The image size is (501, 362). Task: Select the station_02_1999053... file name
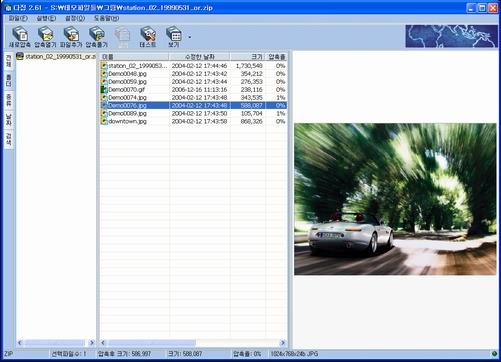coord(138,66)
